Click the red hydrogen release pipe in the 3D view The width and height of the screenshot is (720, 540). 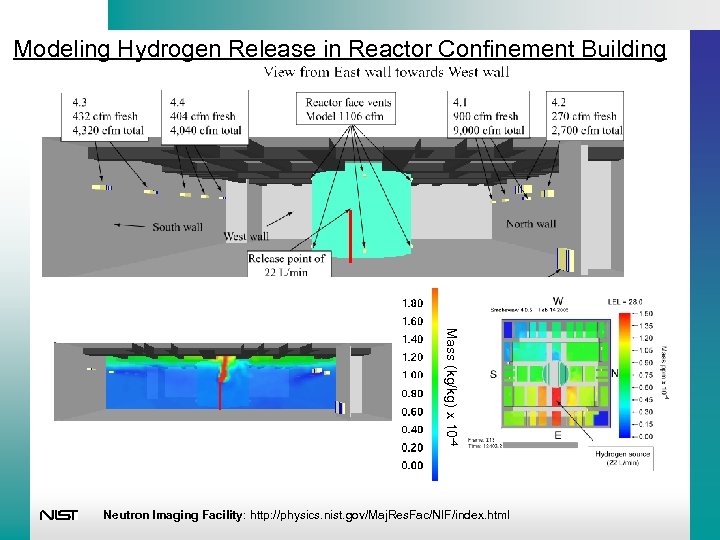coord(350,236)
